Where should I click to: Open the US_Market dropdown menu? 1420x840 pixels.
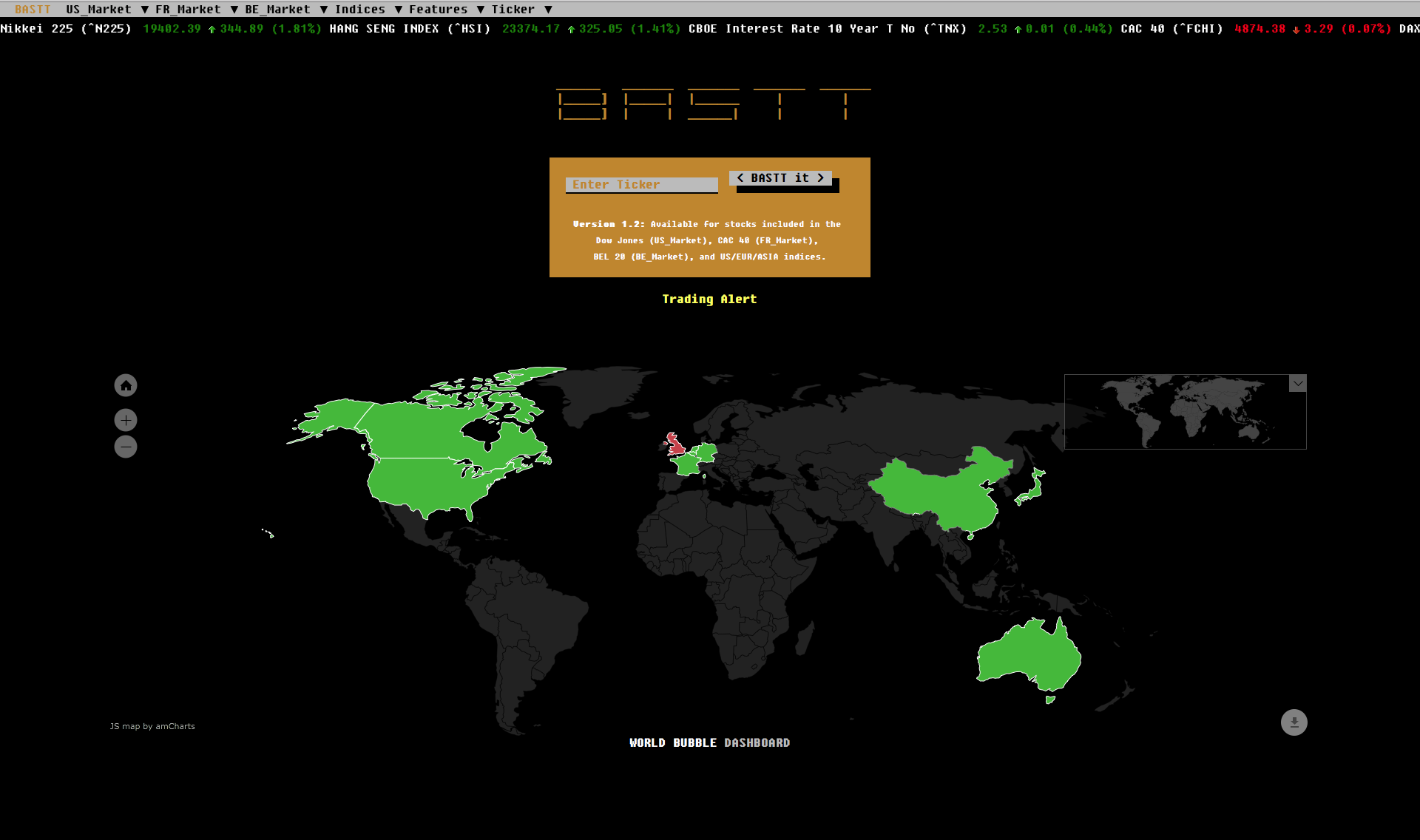pos(107,10)
